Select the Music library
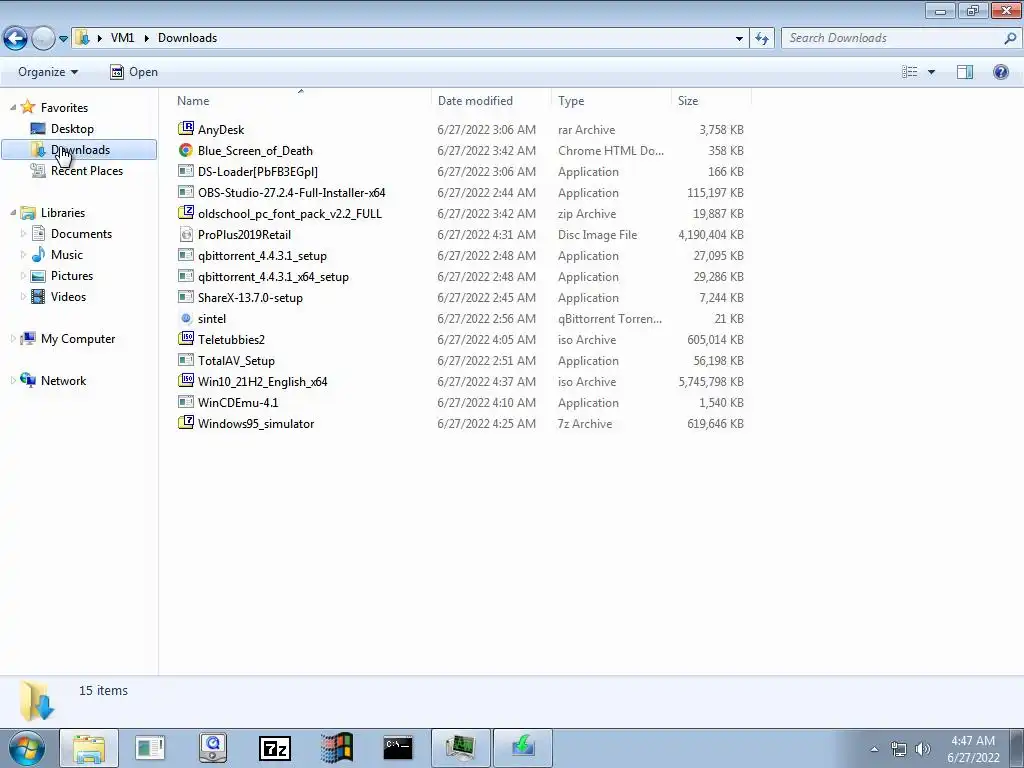Image resolution: width=1024 pixels, height=768 pixels. pyautogui.click(x=67, y=255)
